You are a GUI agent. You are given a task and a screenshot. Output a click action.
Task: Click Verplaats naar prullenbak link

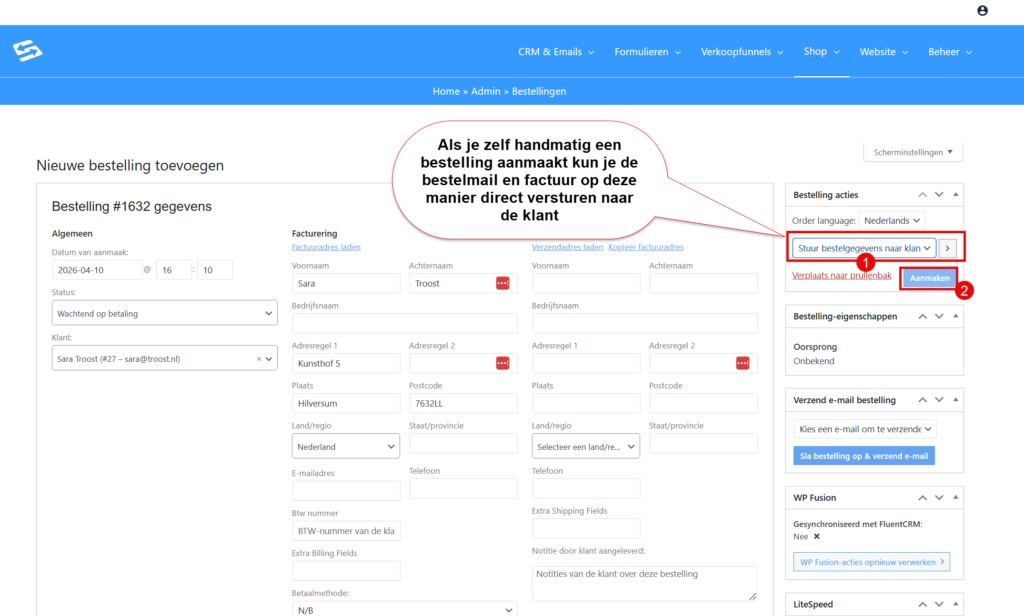click(841, 274)
